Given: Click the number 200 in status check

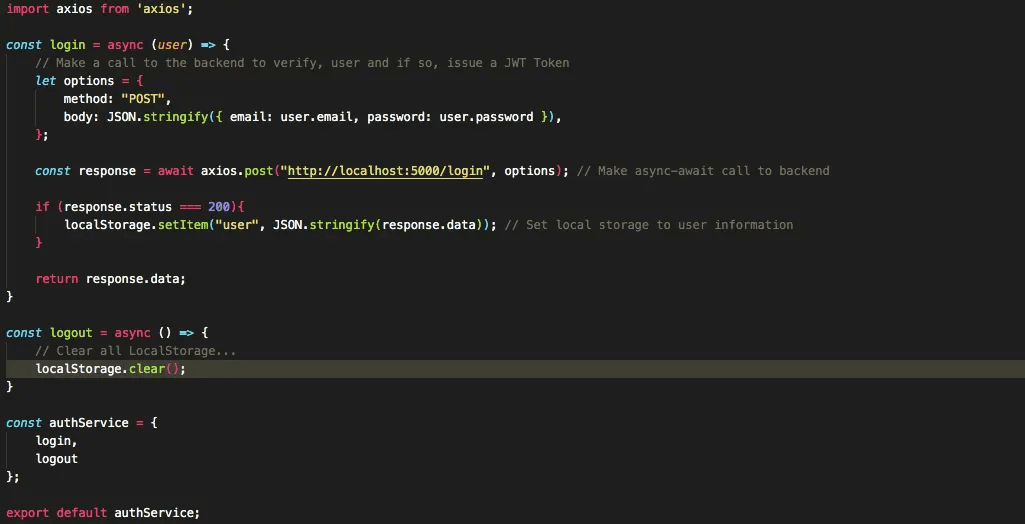Looking at the screenshot, I should 219,207.
